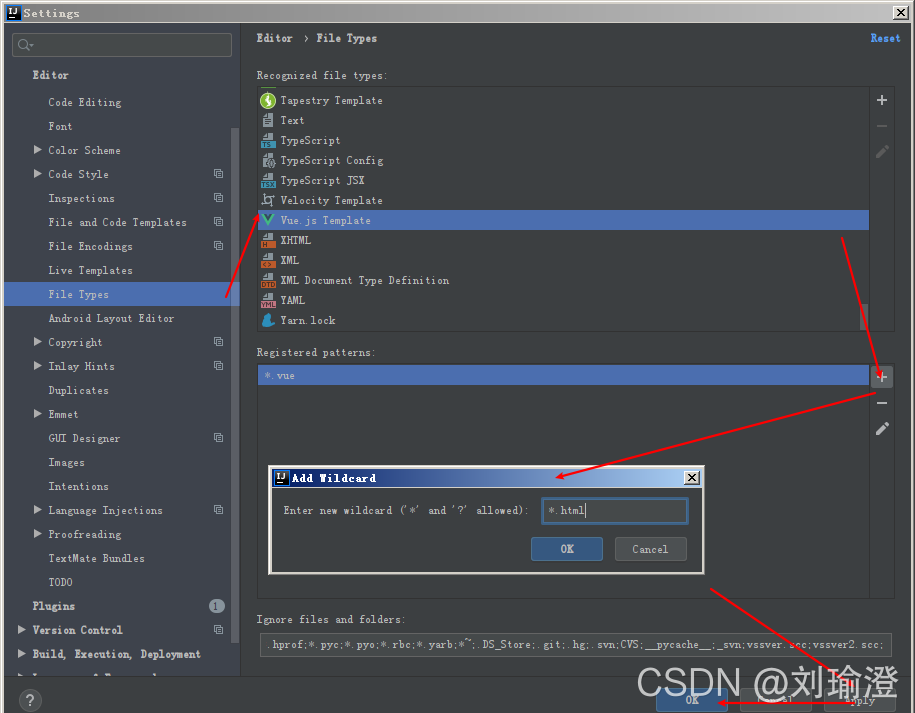Click the project-level icon beside File Encodings
Viewport: 915px width, 713px height.
pos(218,246)
